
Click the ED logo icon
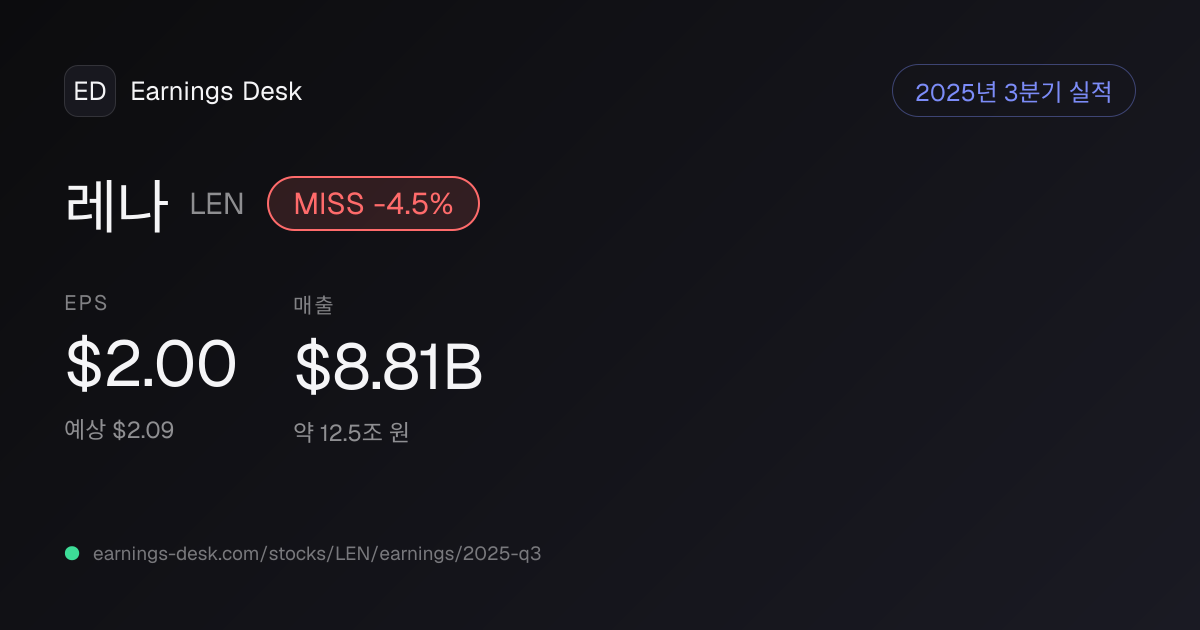coord(90,91)
